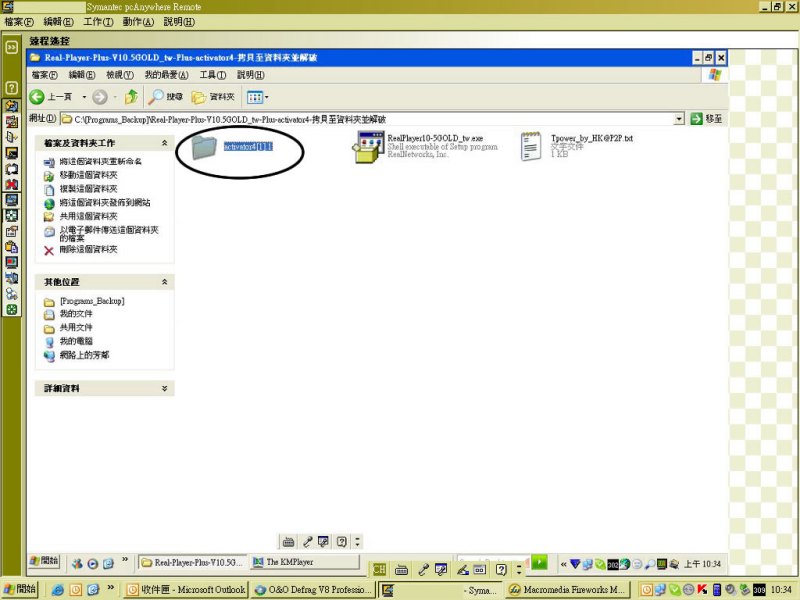The height and width of the screenshot is (600, 800).
Task: Open 我的電腦 from Other Places
Action: click(76, 341)
